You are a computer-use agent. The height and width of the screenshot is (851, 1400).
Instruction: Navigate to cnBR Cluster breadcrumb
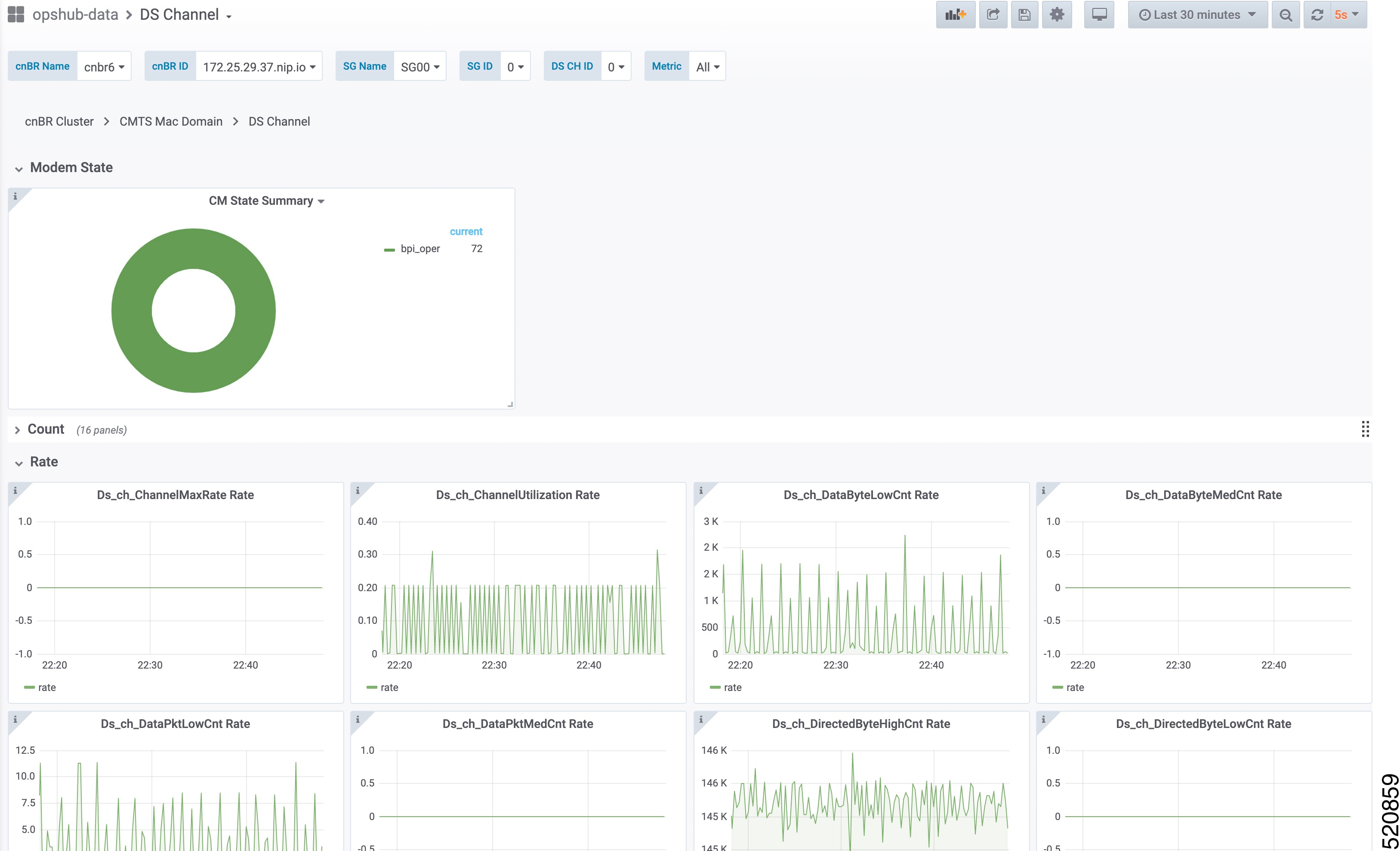pyautogui.click(x=59, y=122)
